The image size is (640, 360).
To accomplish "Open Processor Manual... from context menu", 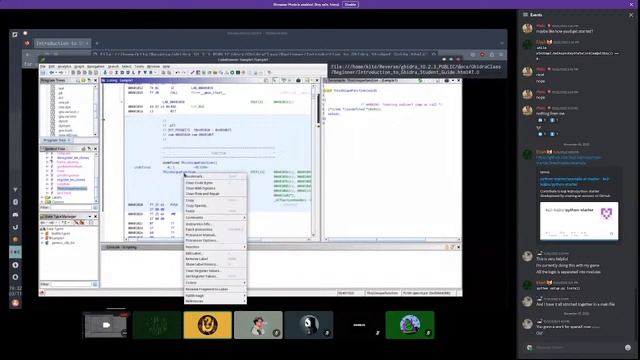I will (215, 235).
